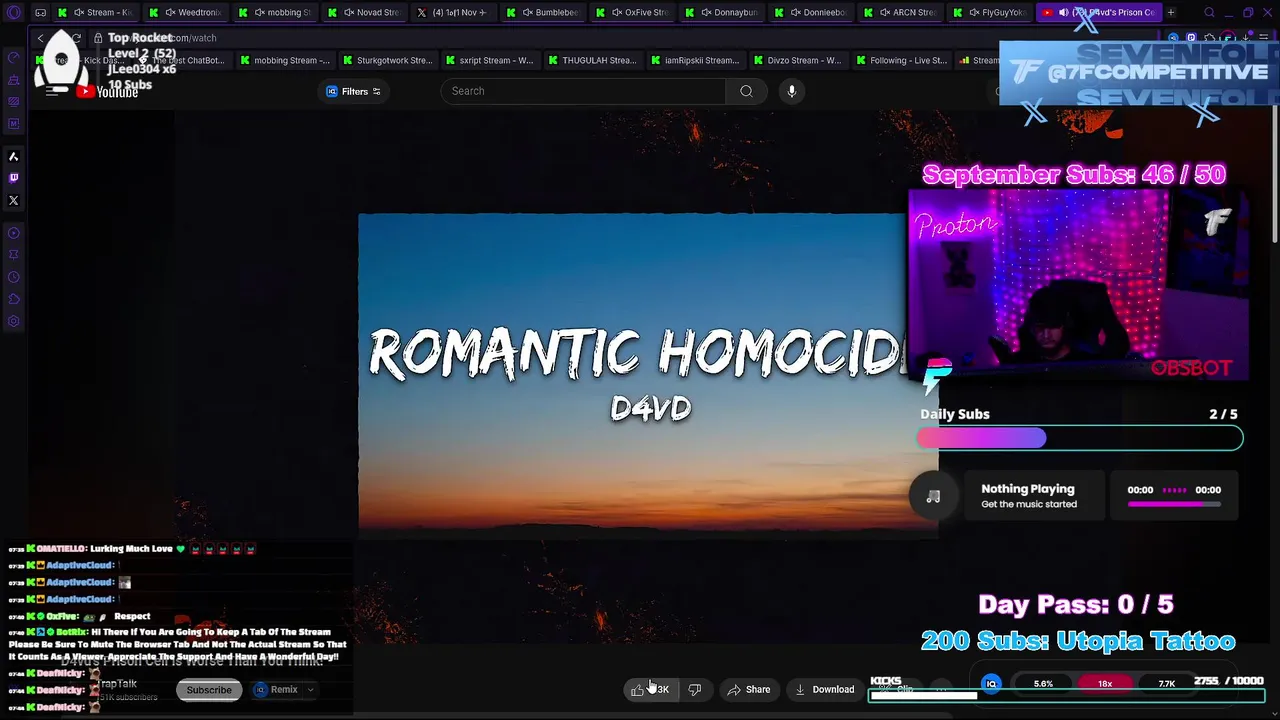The height and width of the screenshot is (720, 1280).
Task: Open Following - Live Streams bookmark
Action: coord(901,60)
